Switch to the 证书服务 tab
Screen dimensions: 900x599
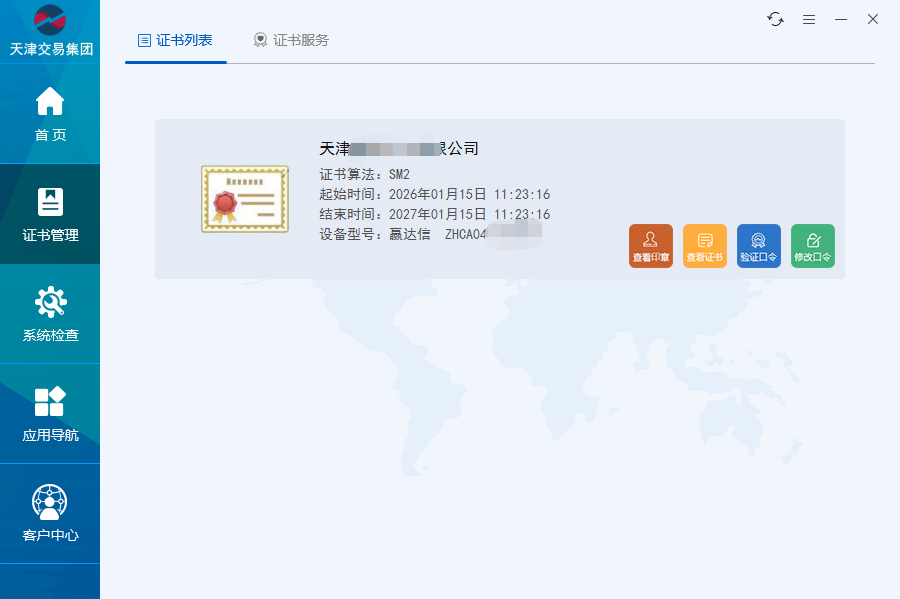[291, 40]
